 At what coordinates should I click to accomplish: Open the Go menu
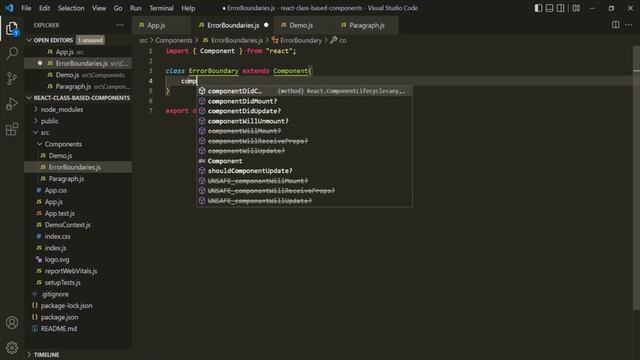[x=118, y=8]
